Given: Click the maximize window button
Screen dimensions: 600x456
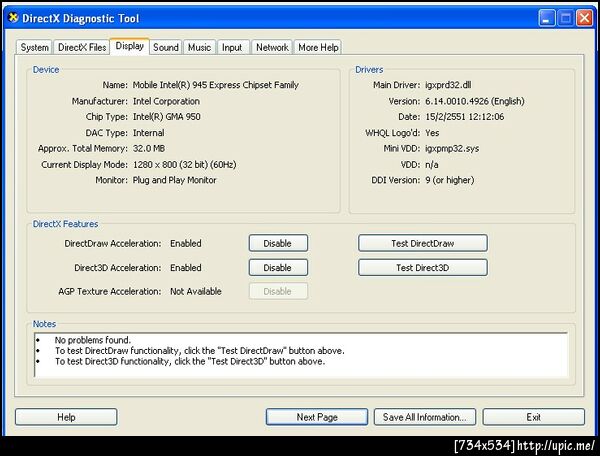Looking at the screenshot, I should point(566,18).
